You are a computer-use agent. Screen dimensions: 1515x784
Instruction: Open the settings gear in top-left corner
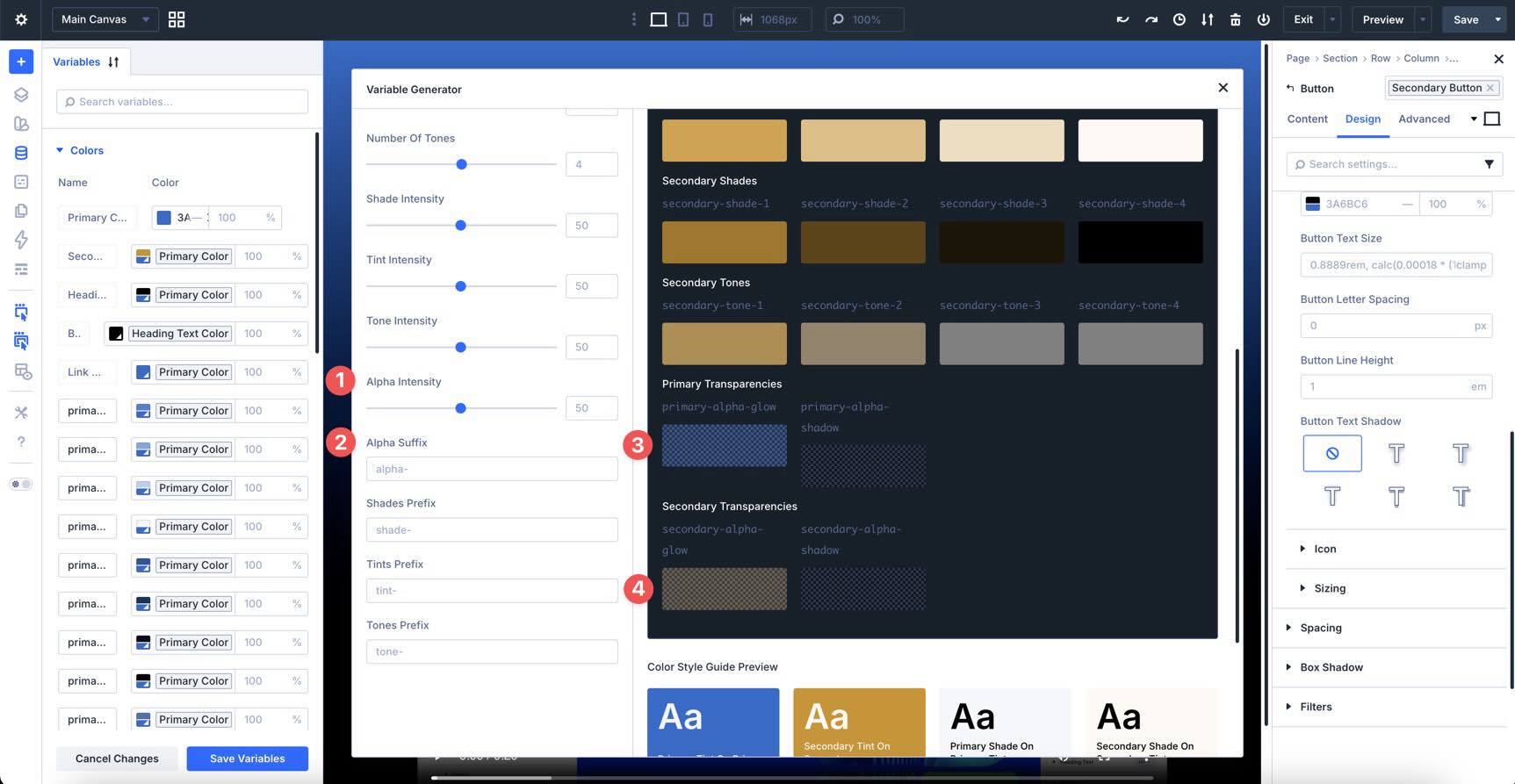[x=21, y=19]
